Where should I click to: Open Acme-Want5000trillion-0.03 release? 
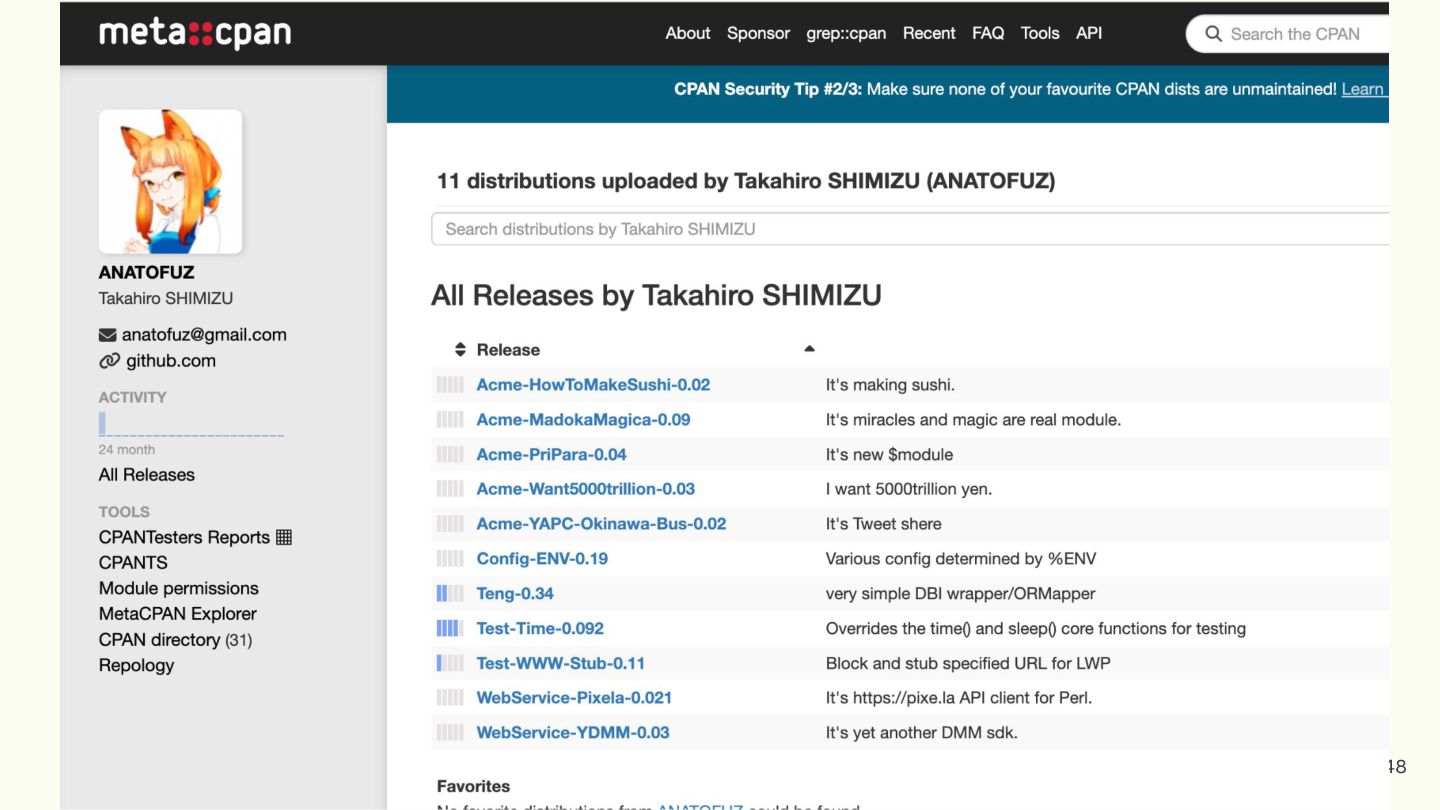click(x=586, y=489)
